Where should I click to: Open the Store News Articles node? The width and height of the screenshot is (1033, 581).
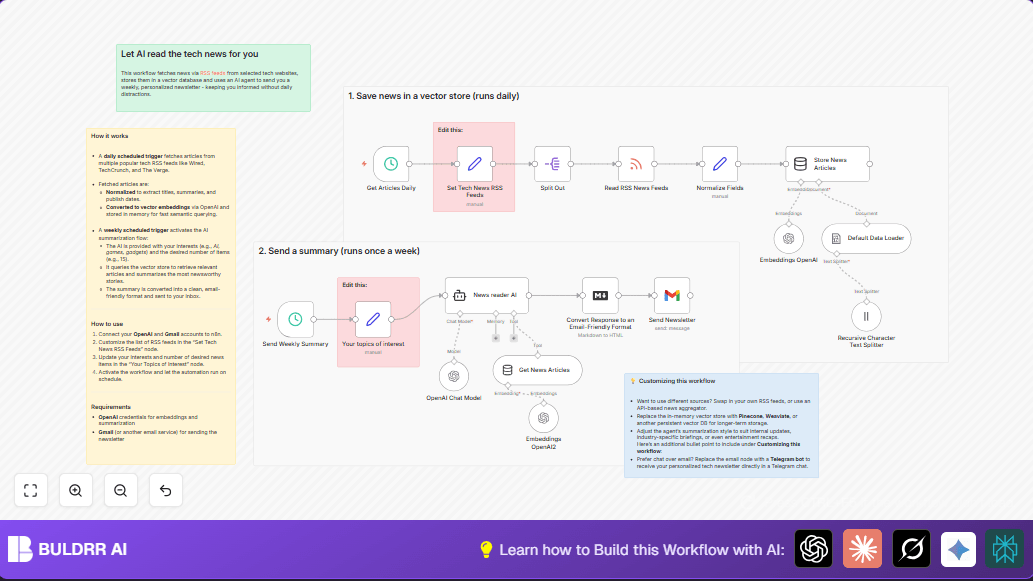pos(827,163)
